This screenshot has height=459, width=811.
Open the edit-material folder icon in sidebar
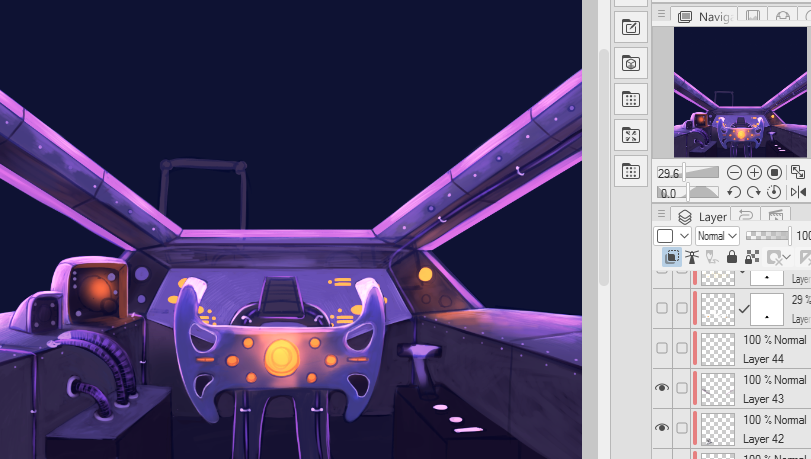point(630,27)
